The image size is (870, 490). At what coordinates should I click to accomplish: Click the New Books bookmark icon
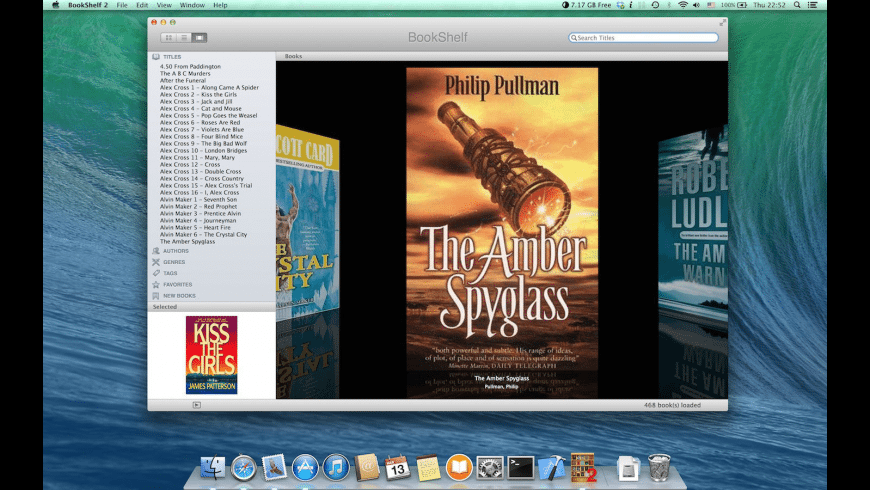[x=156, y=296]
